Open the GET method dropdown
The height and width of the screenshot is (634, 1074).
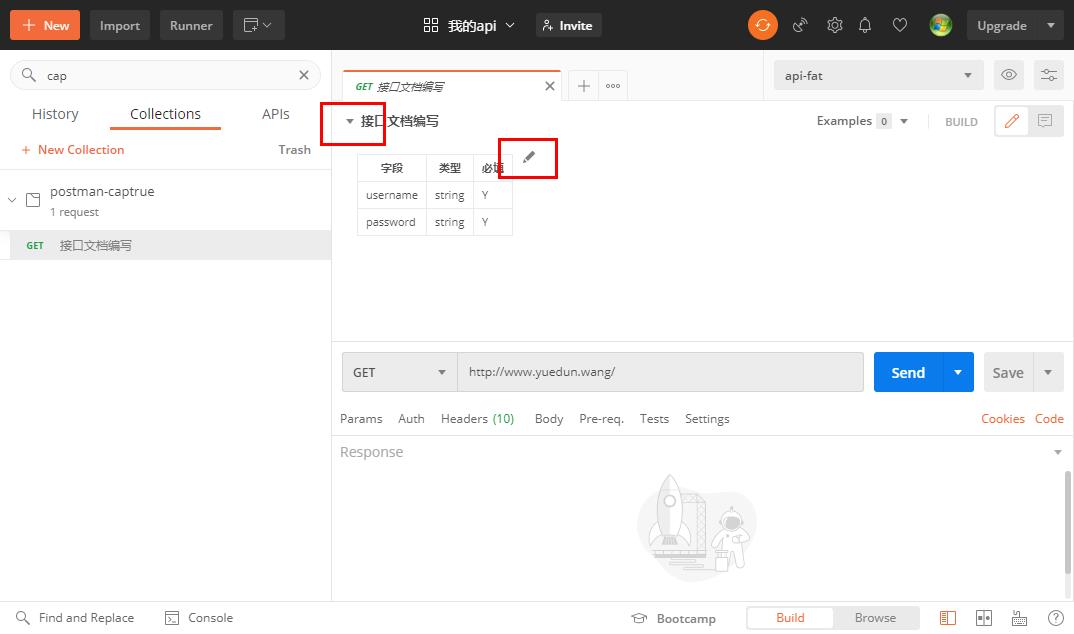click(x=399, y=372)
